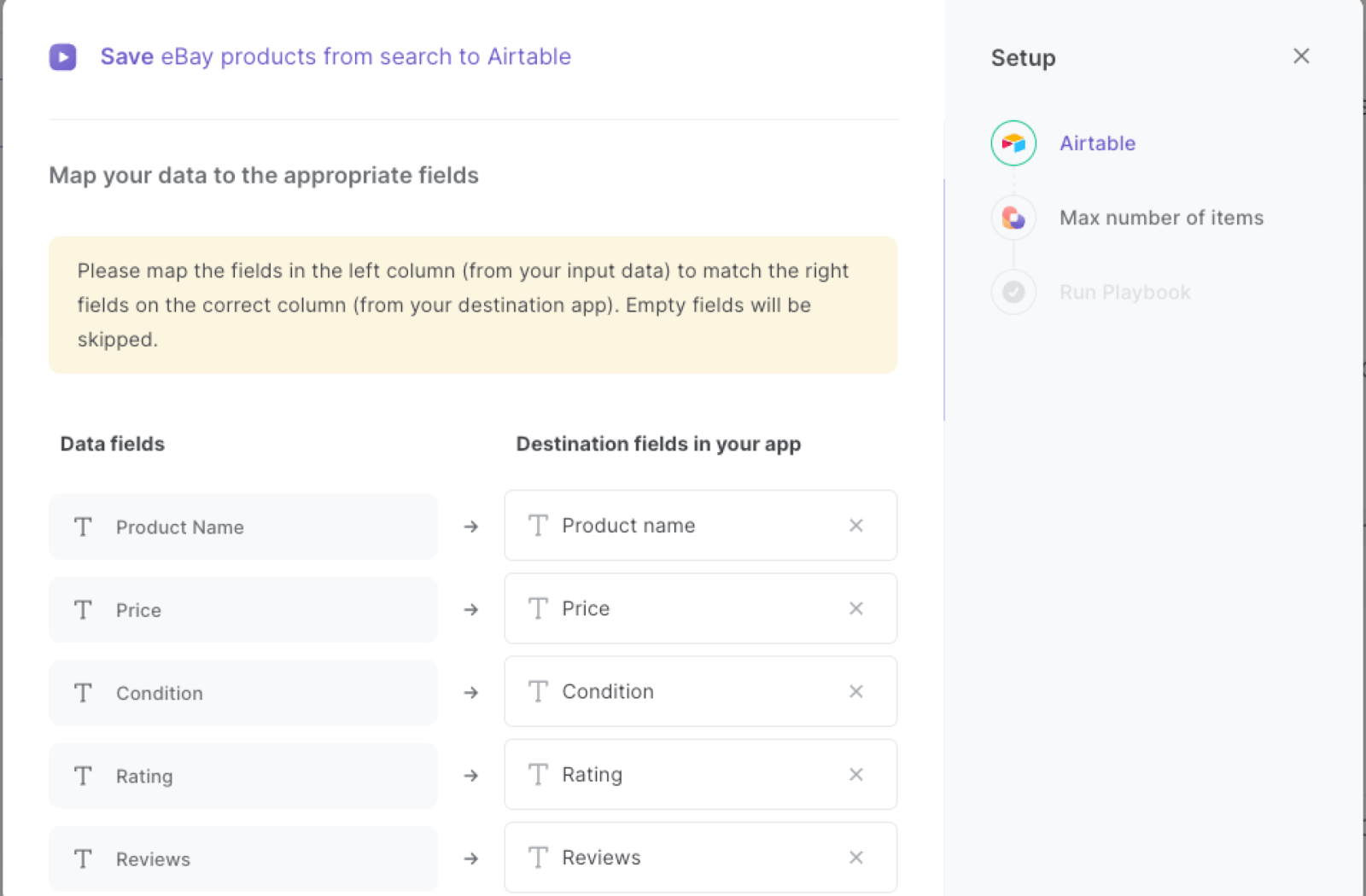Clear the Product name destination mapping

click(856, 526)
